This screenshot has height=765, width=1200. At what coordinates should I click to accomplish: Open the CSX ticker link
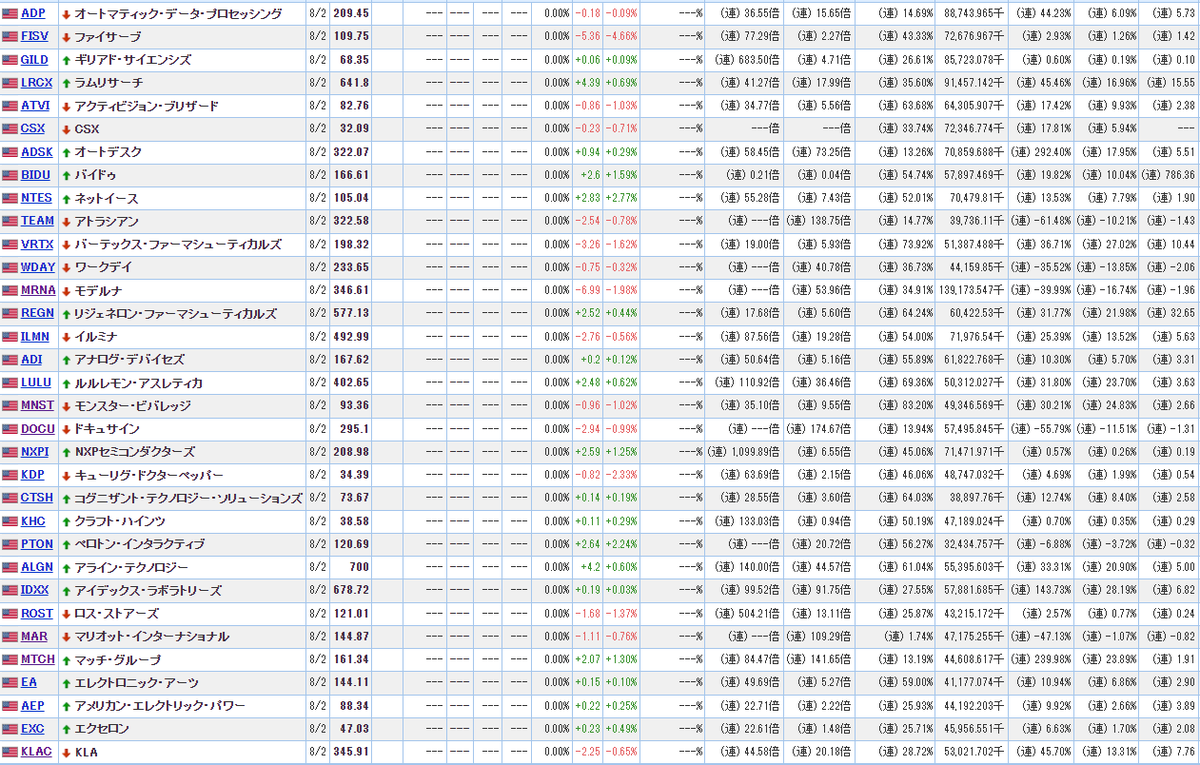coord(32,128)
